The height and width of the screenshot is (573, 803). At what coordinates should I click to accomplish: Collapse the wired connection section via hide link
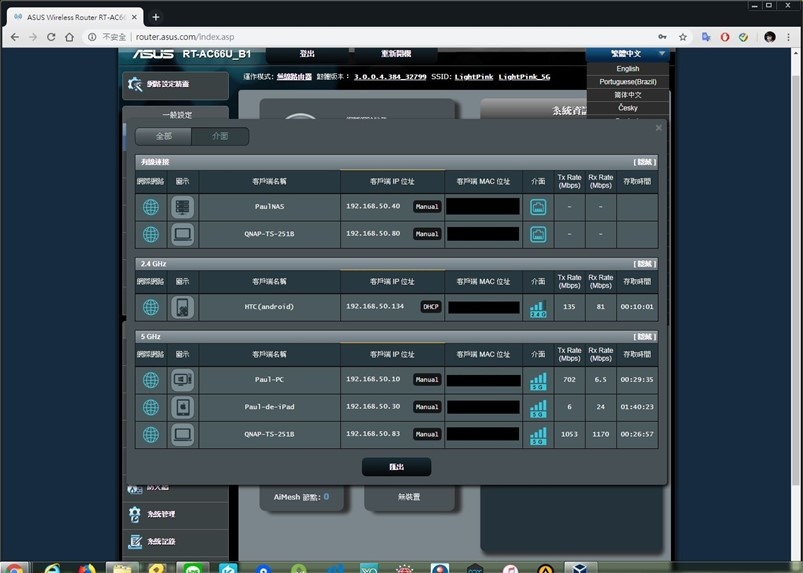[645, 162]
